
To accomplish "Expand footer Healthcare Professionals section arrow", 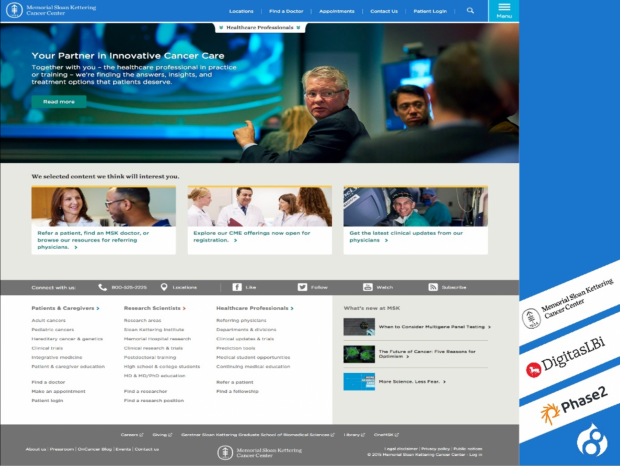I will coord(292,308).
